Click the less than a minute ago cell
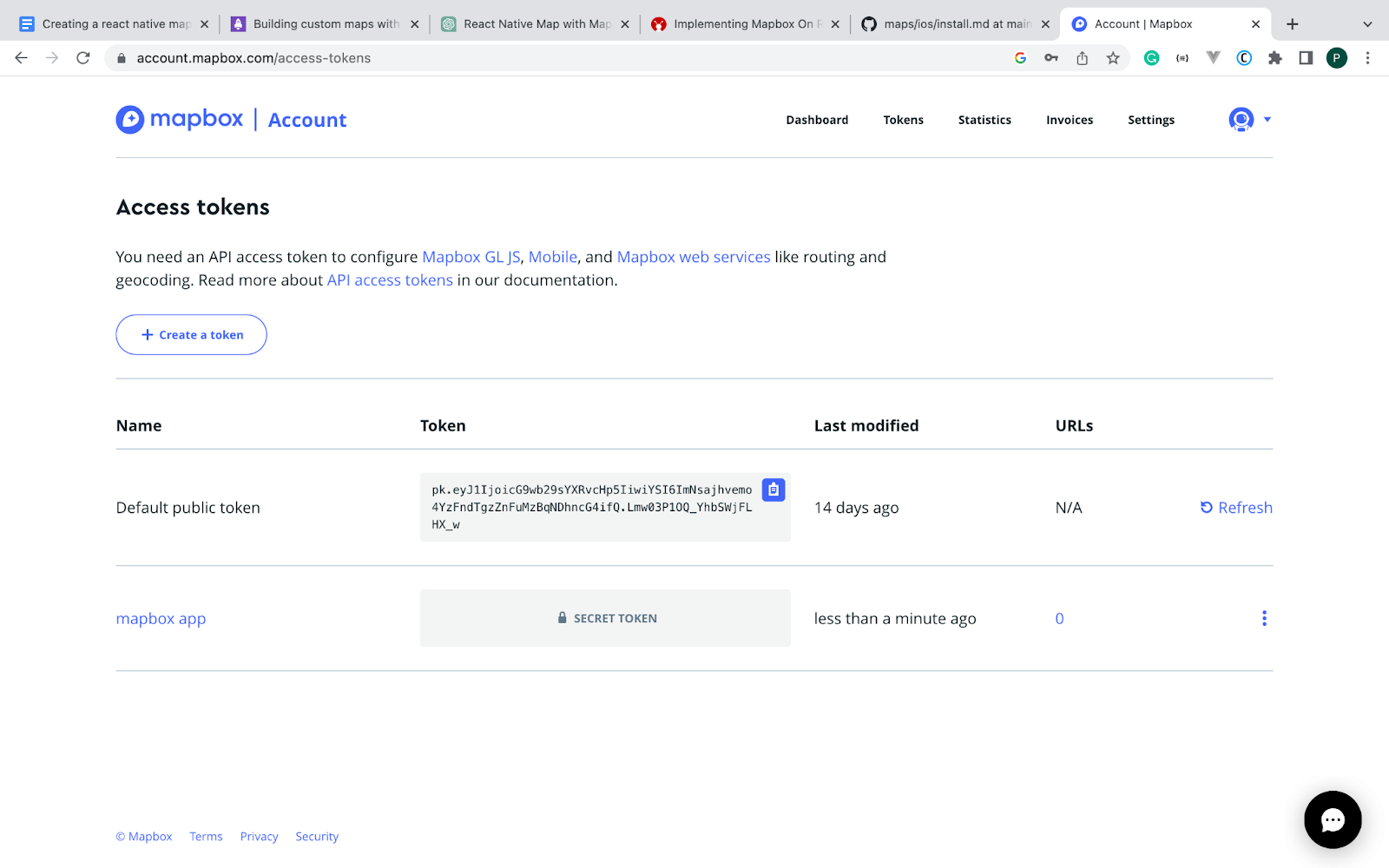This screenshot has height=868, width=1389. (x=895, y=619)
